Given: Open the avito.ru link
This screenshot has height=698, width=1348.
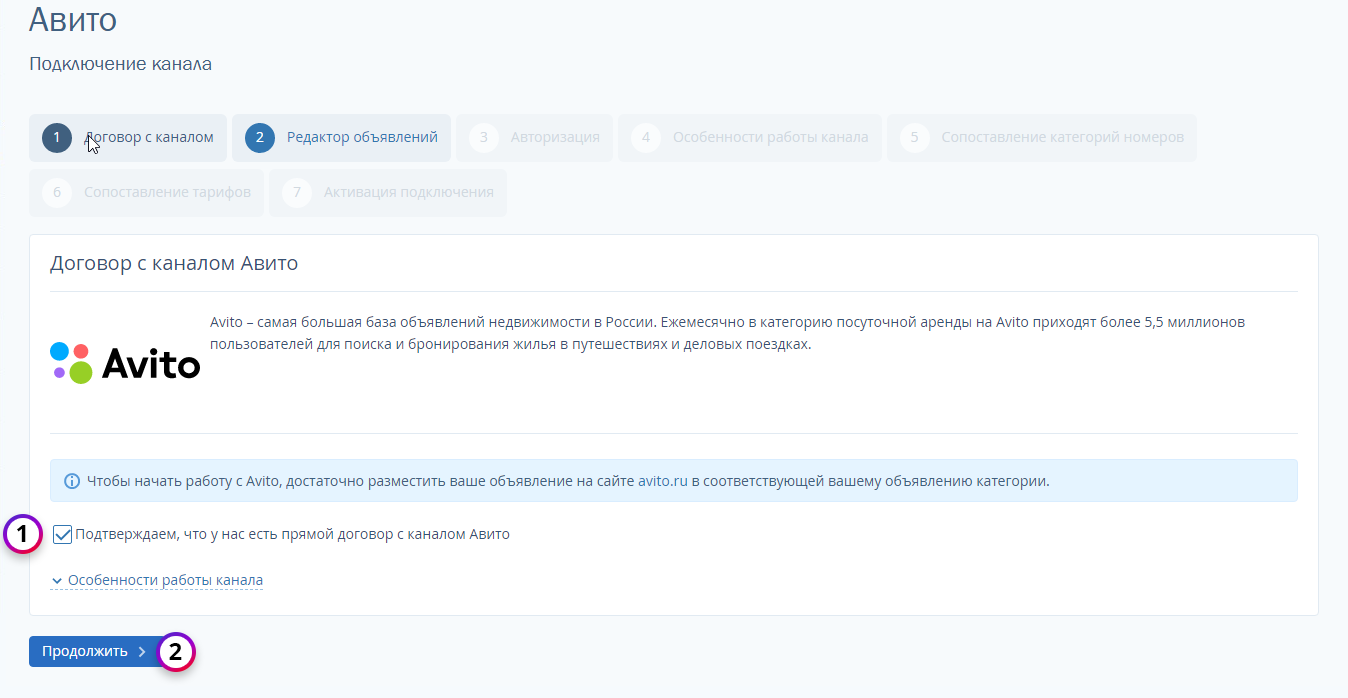Looking at the screenshot, I should (x=662, y=481).
